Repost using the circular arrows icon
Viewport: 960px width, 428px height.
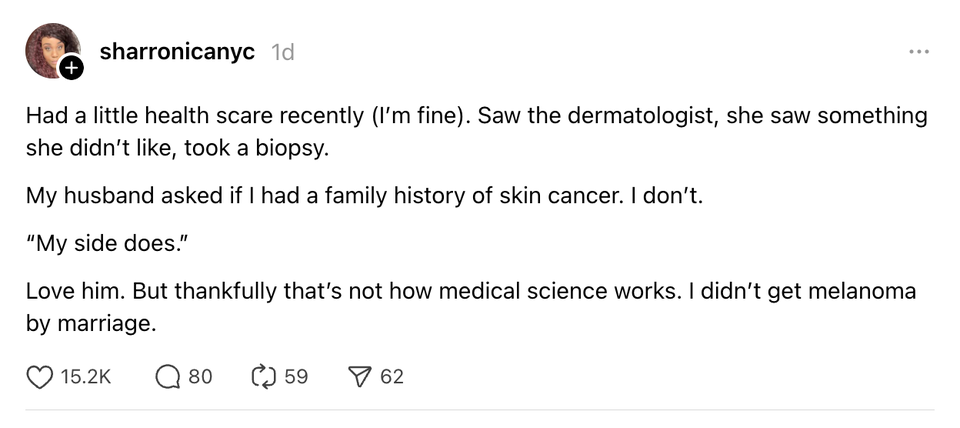coord(263,377)
